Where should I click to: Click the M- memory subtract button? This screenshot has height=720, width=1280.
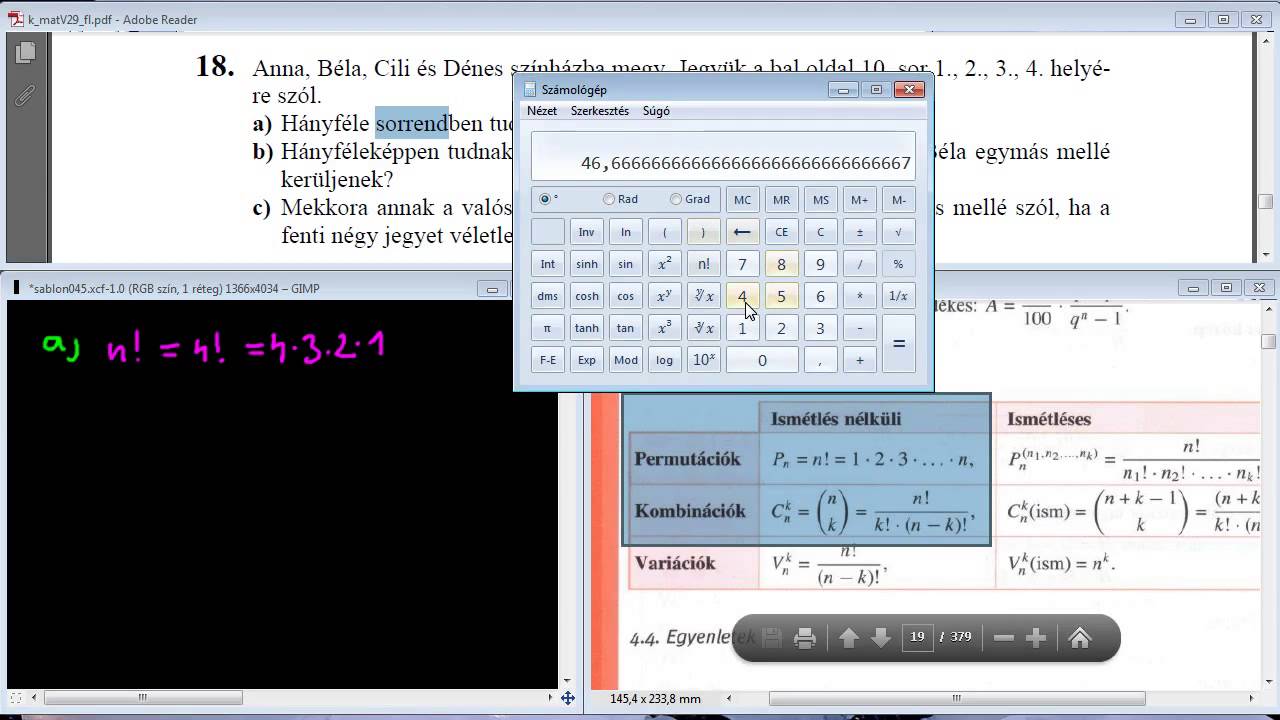[898, 200]
